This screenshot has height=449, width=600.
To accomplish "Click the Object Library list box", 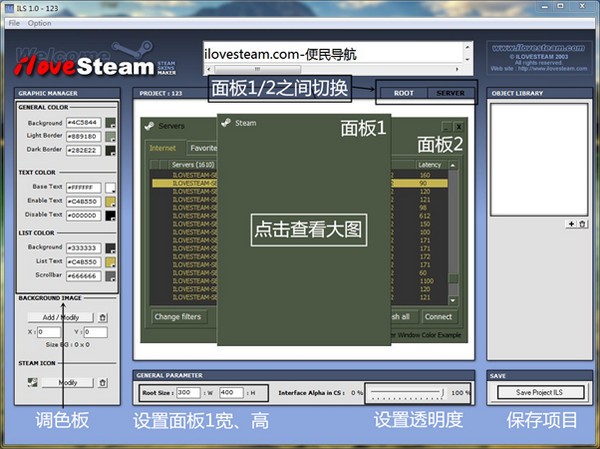I will click(x=539, y=159).
